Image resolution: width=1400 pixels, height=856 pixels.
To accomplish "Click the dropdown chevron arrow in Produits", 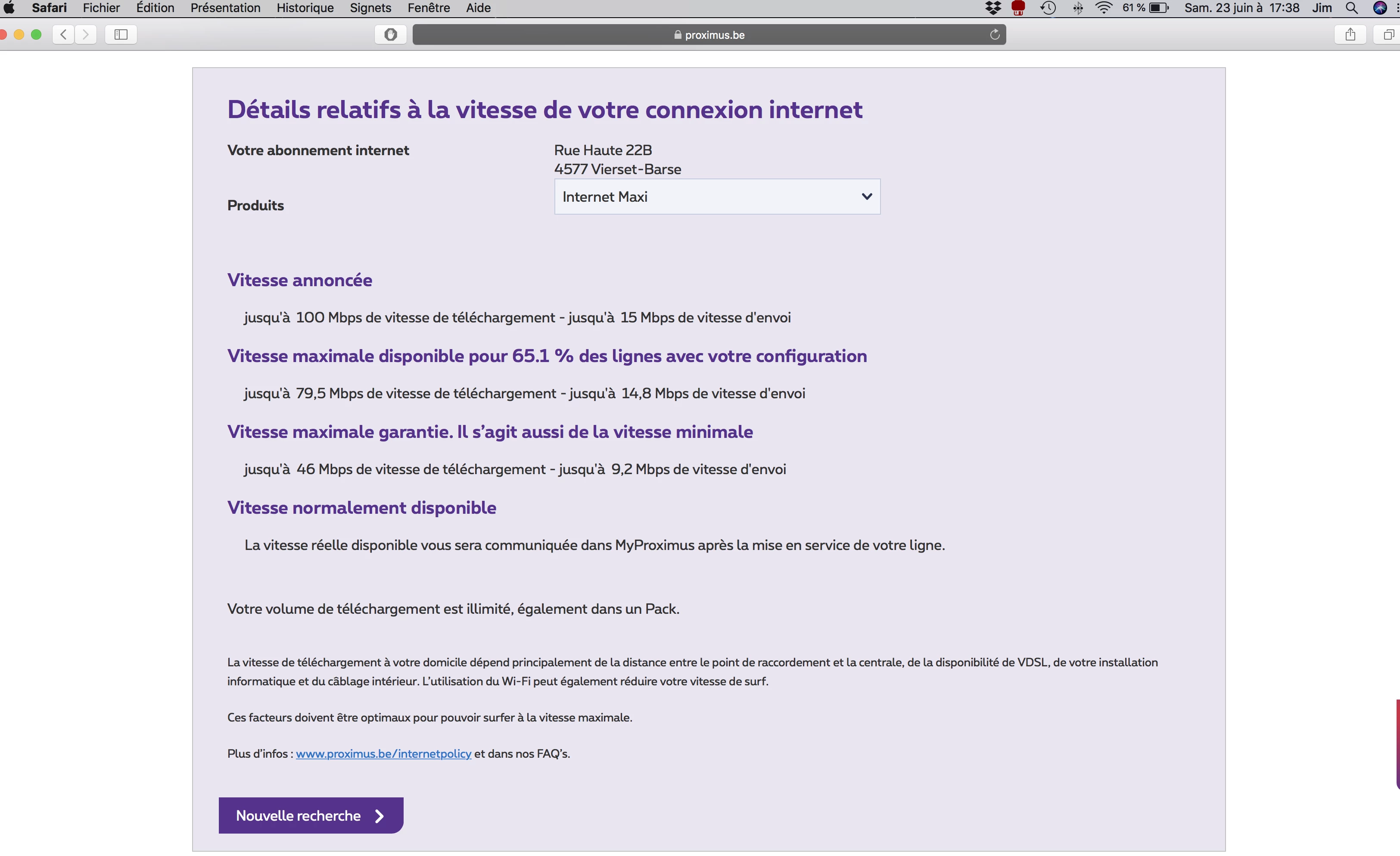I will 866,197.
